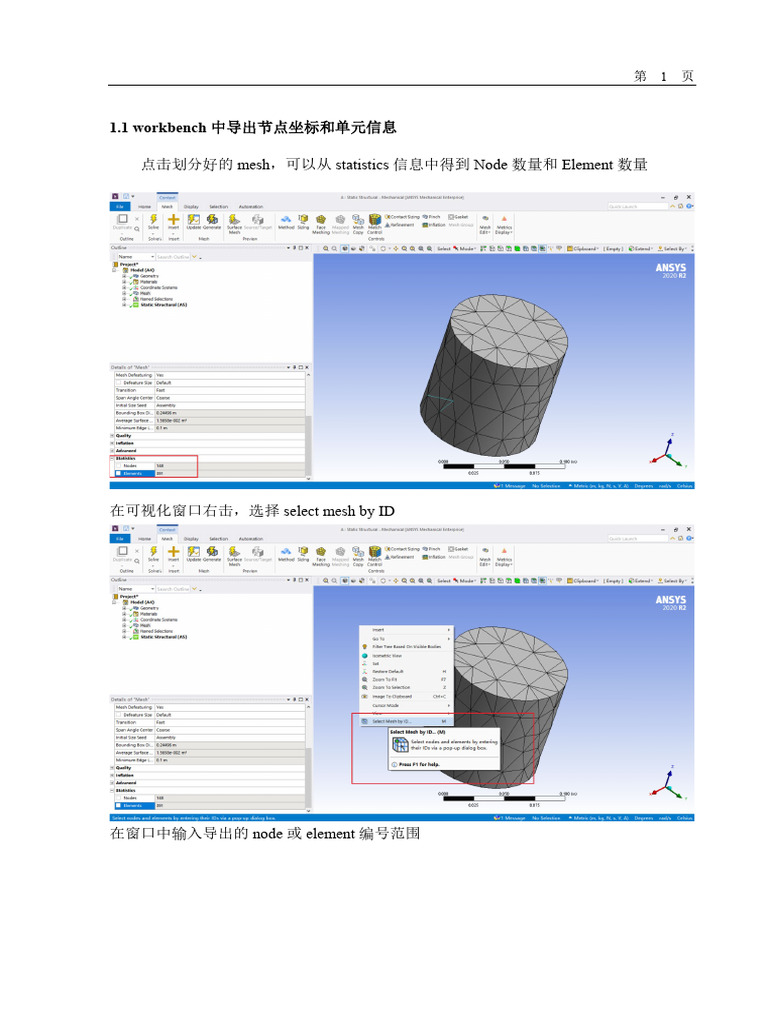The image size is (768, 1024).
Task: Switch to the Display tab in the first screenshot
Action: tap(191, 206)
